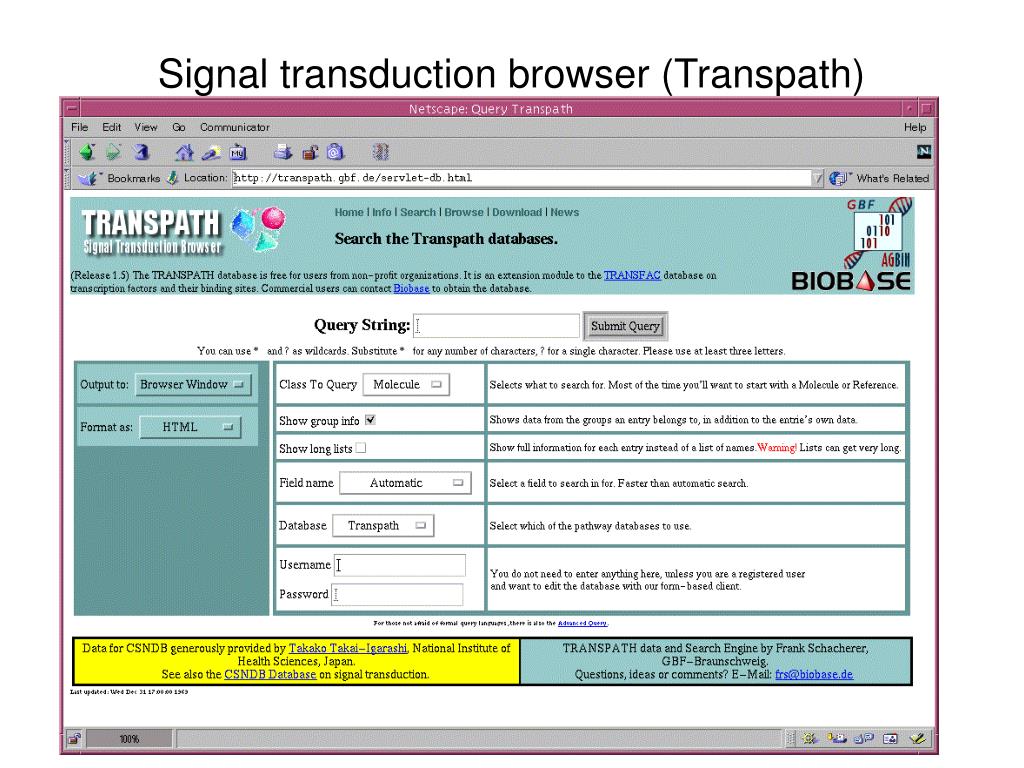Open the window menu button in title bar

pos(71,108)
